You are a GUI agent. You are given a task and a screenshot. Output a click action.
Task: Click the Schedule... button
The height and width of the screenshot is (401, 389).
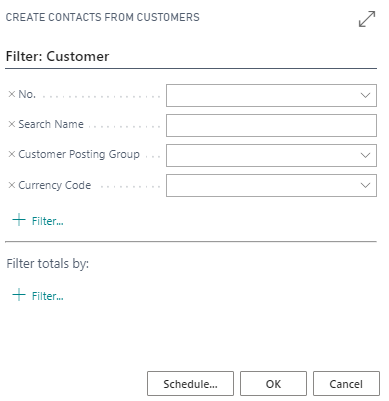pyautogui.click(x=190, y=384)
